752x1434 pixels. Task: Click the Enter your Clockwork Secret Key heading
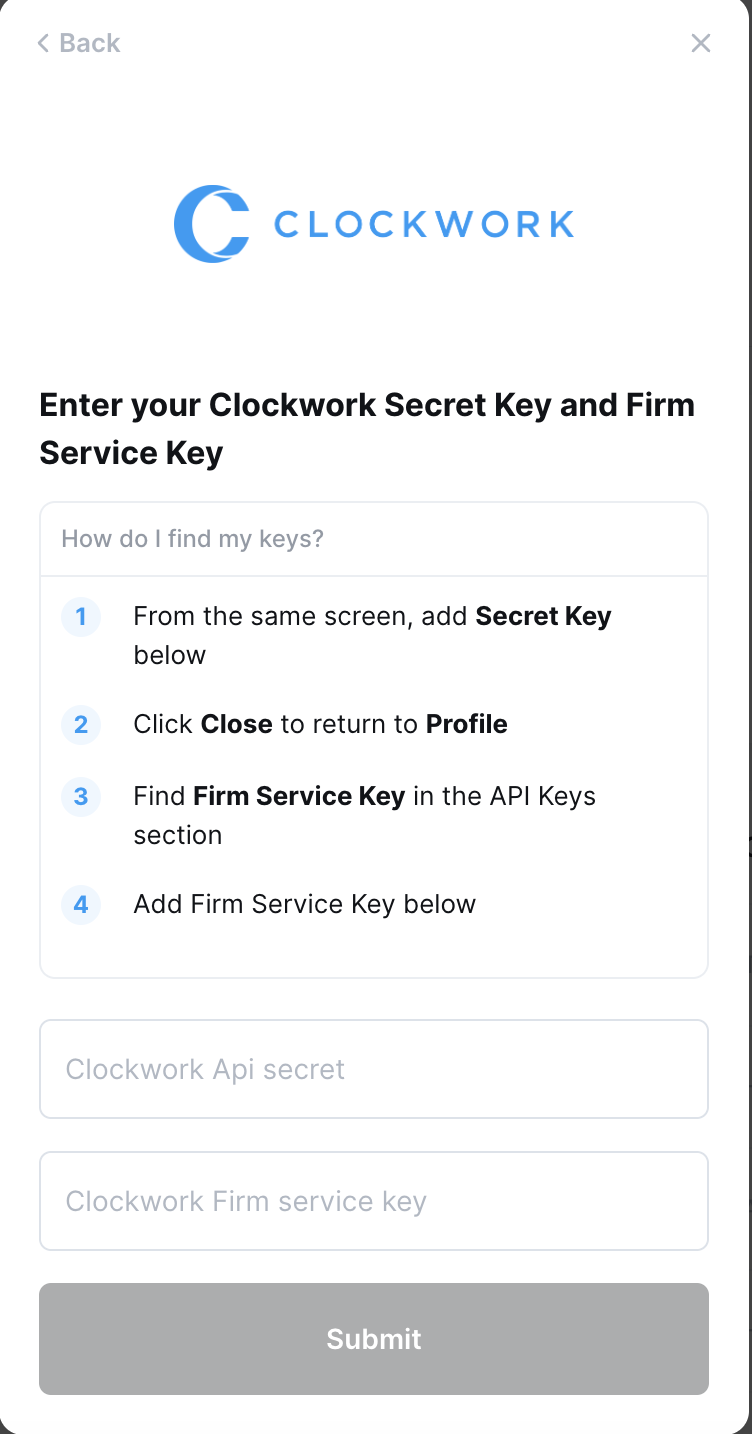(367, 429)
